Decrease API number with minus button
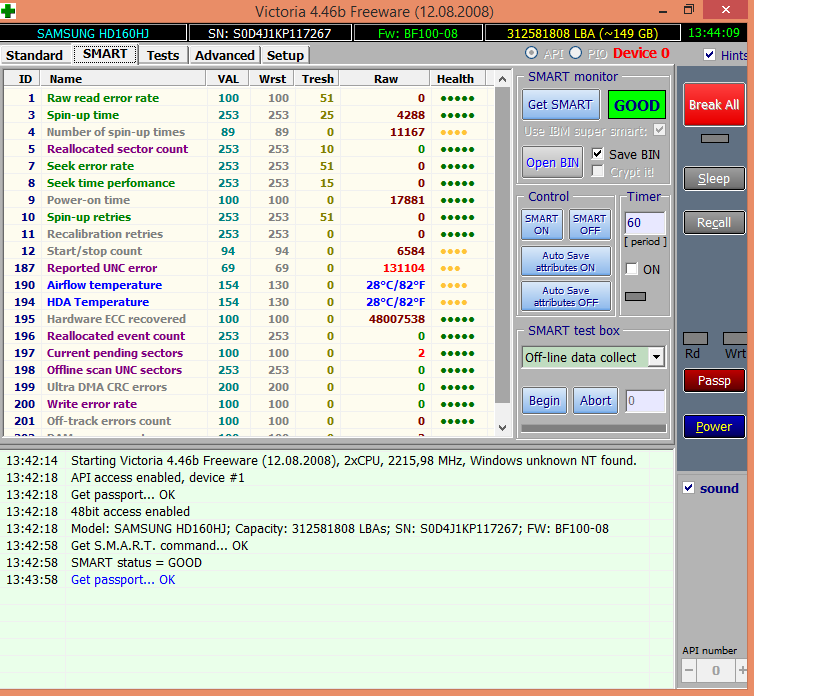This screenshot has width=816, height=696. (x=689, y=670)
